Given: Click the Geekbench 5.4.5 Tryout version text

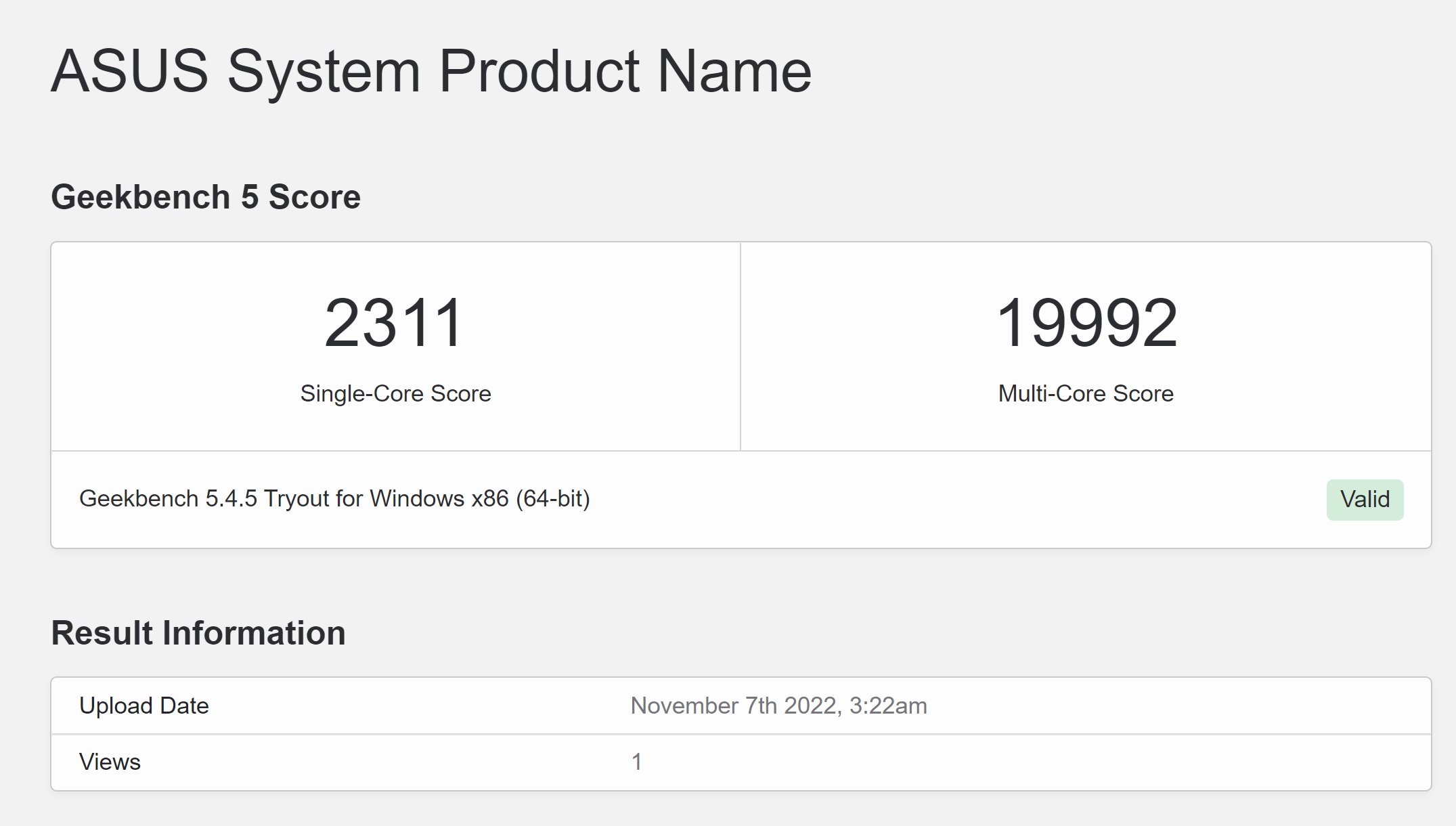Looking at the screenshot, I should (334, 499).
